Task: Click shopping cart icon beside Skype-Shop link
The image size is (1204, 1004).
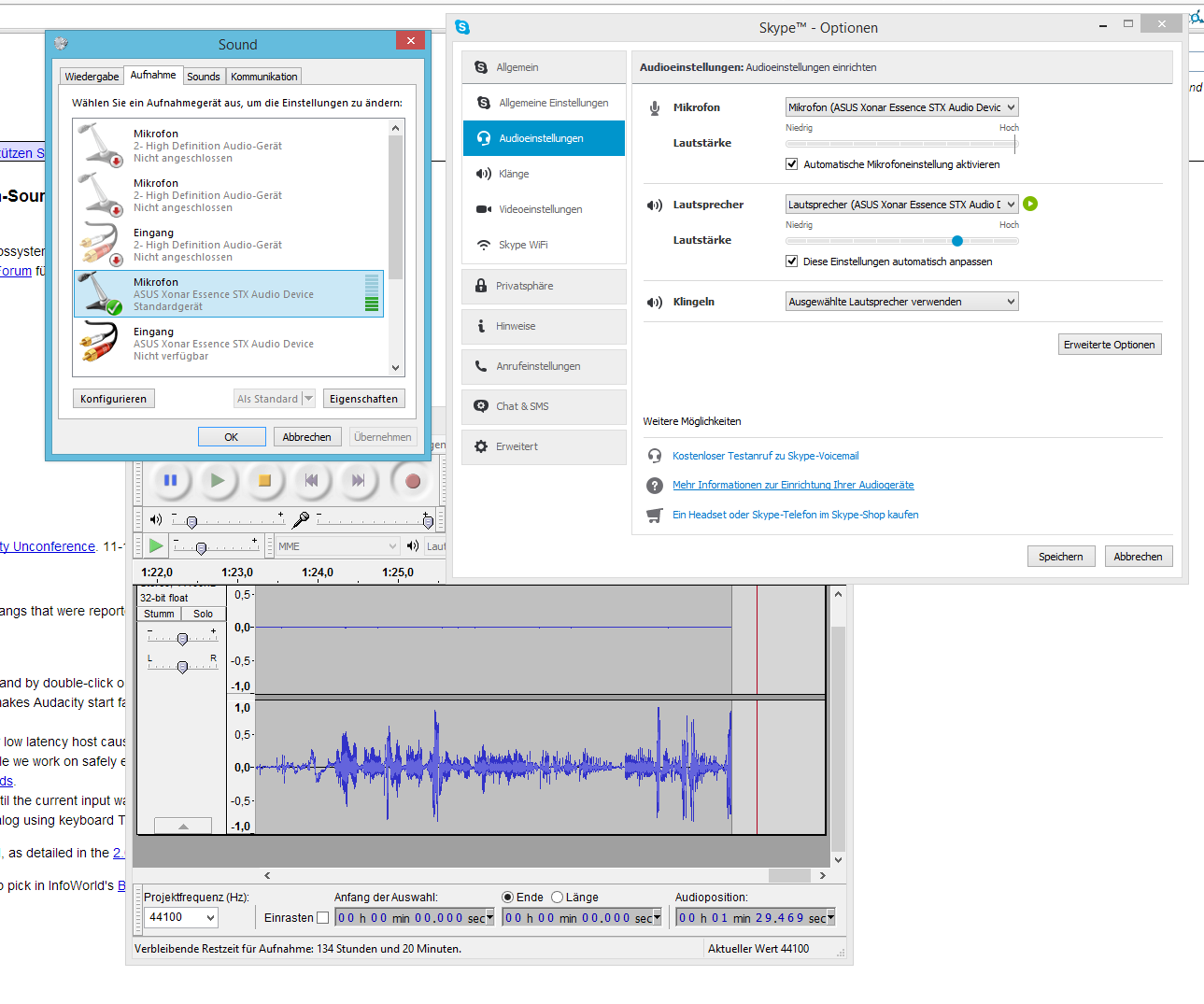Action: [x=655, y=515]
